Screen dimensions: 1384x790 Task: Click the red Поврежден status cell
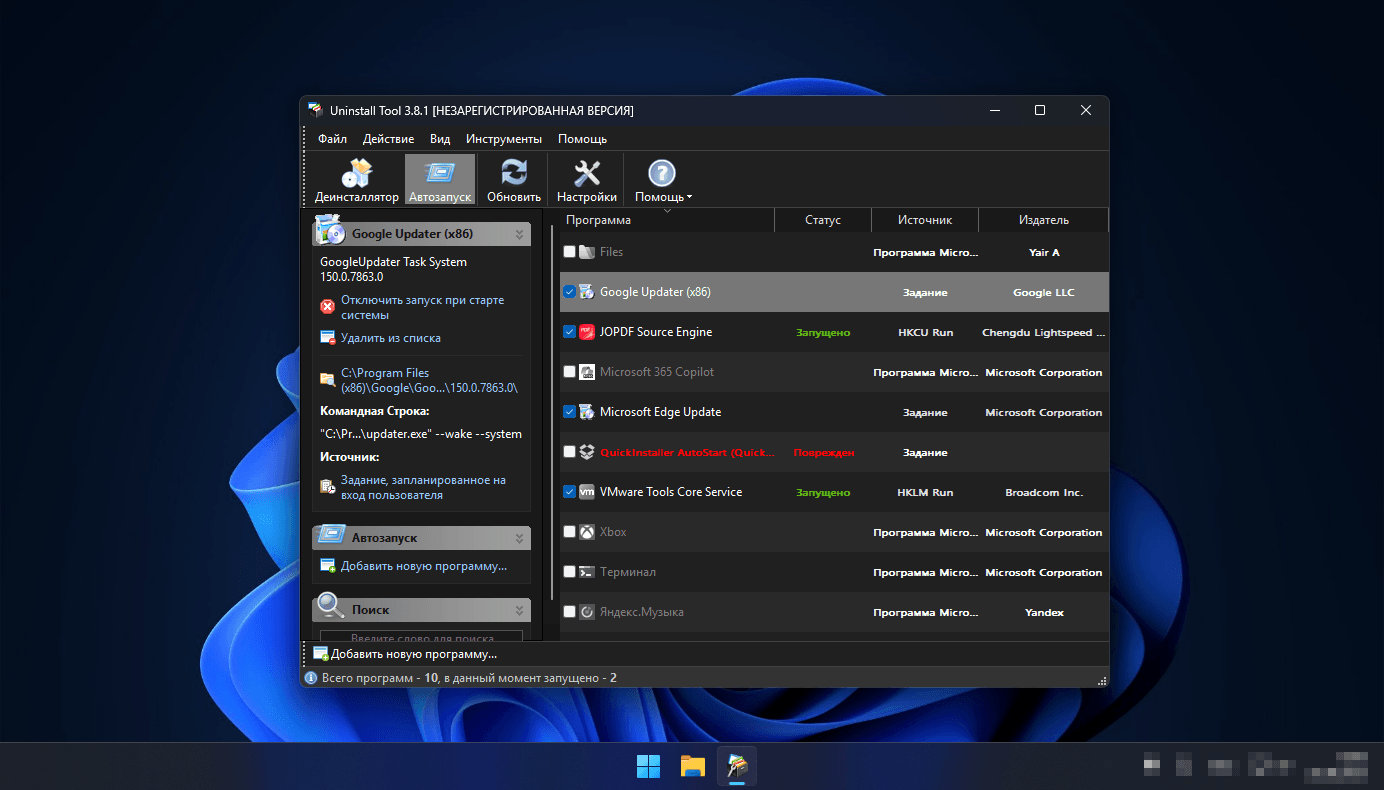point(824,453)
